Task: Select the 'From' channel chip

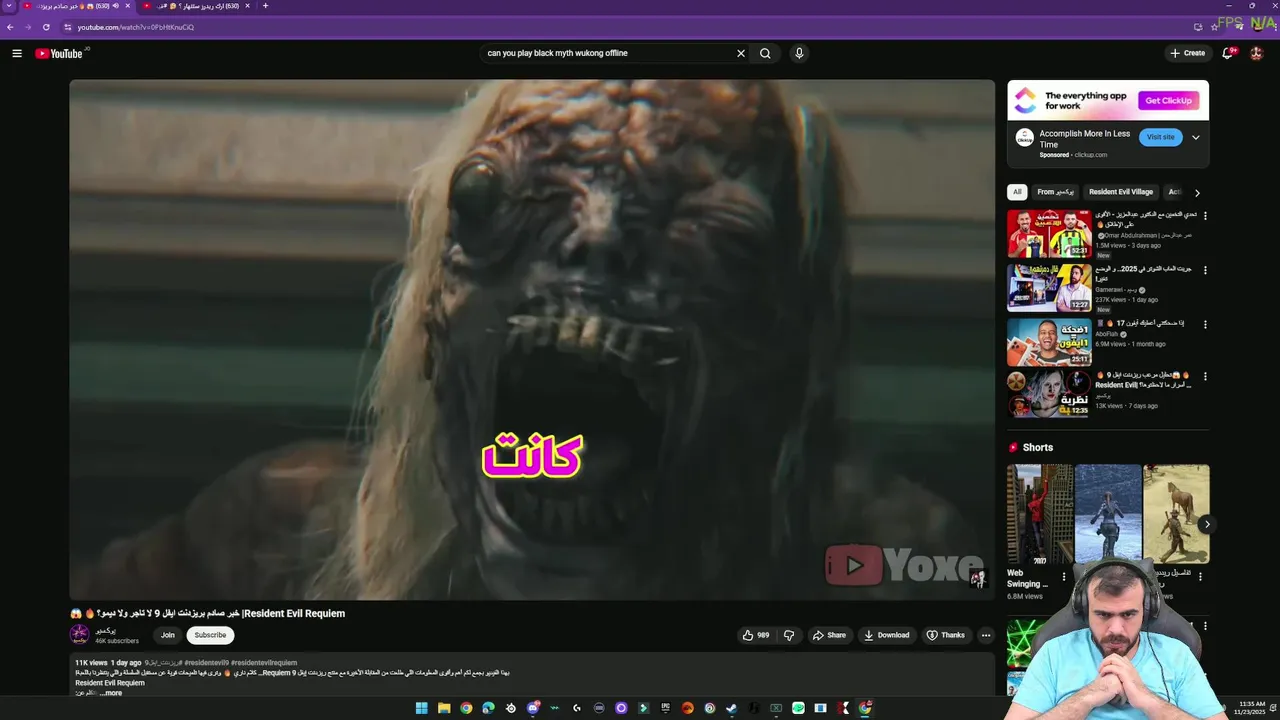Action: [x=1055, y=192]
